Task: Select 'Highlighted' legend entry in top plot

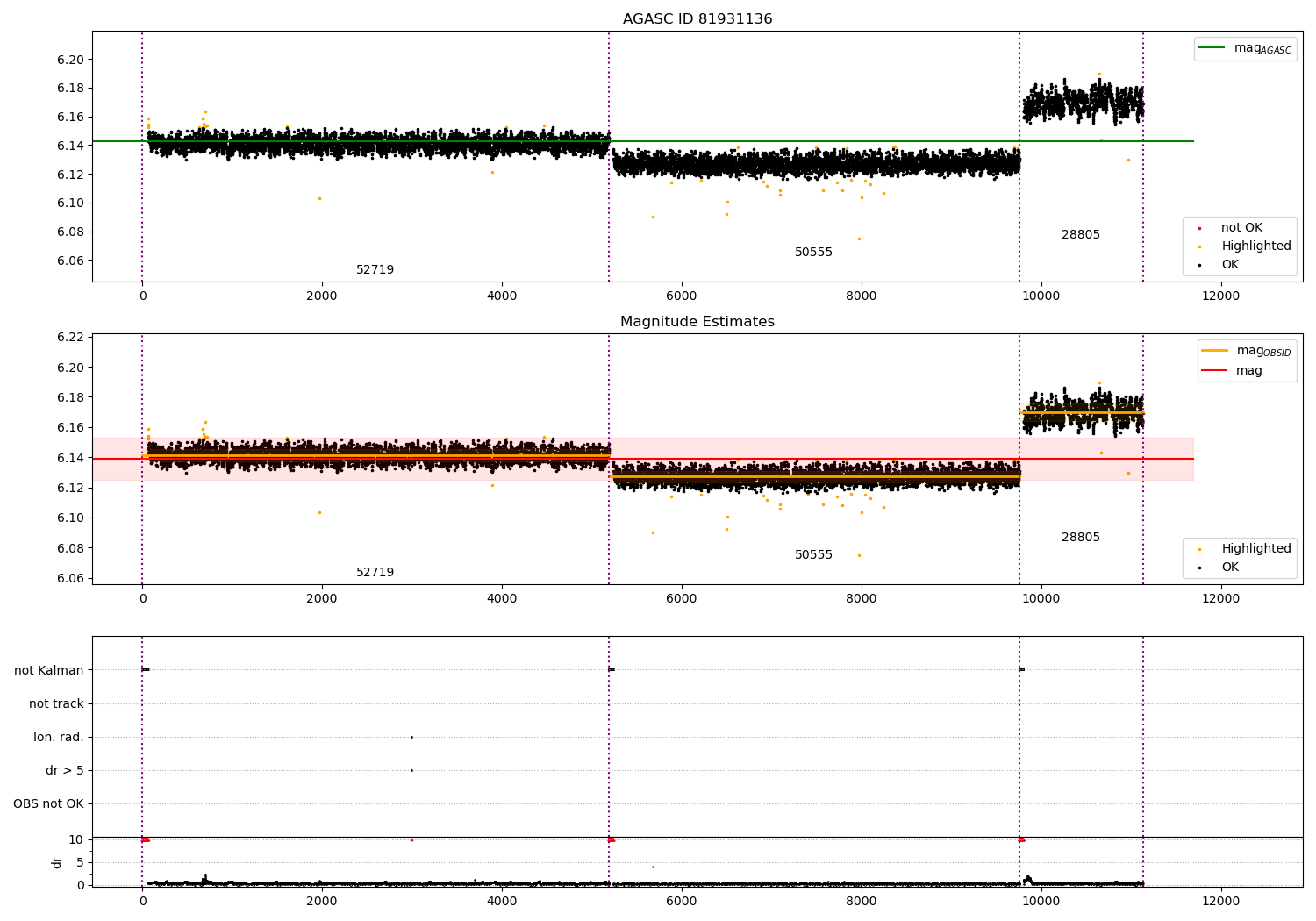Action: (1255, 246)
